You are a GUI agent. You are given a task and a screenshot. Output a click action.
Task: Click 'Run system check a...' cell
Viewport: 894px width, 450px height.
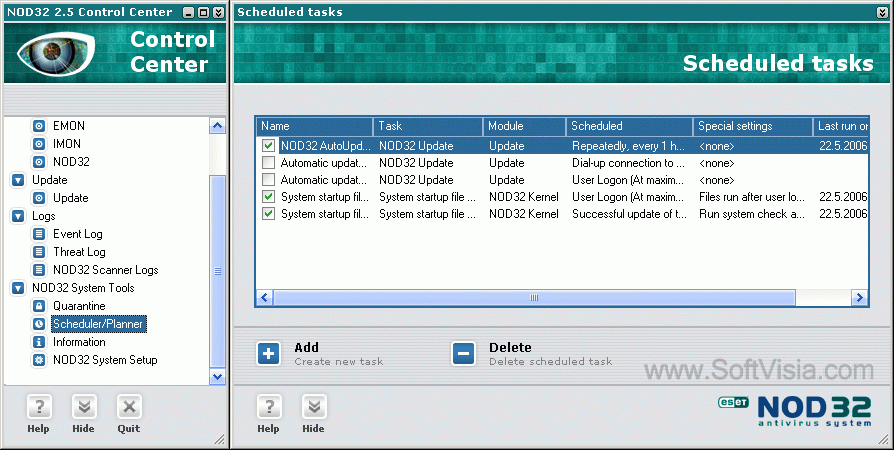click(752, 214)
